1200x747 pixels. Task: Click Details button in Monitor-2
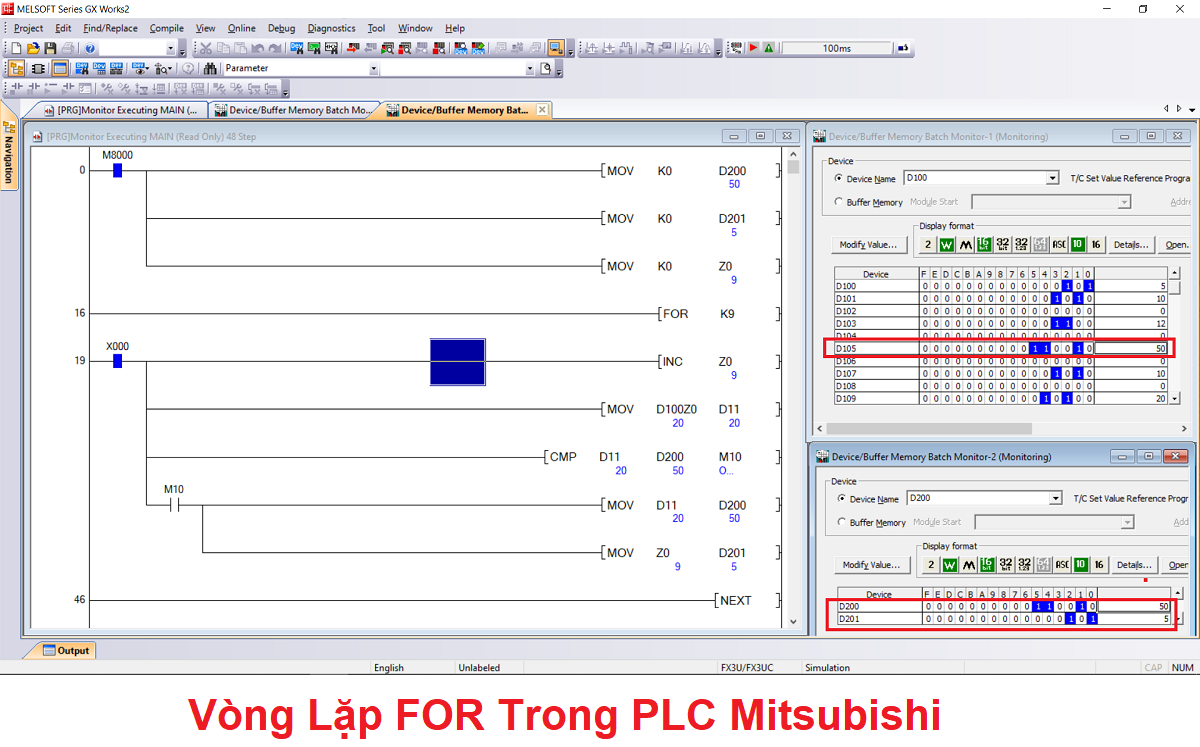[x=1134, y=564]
